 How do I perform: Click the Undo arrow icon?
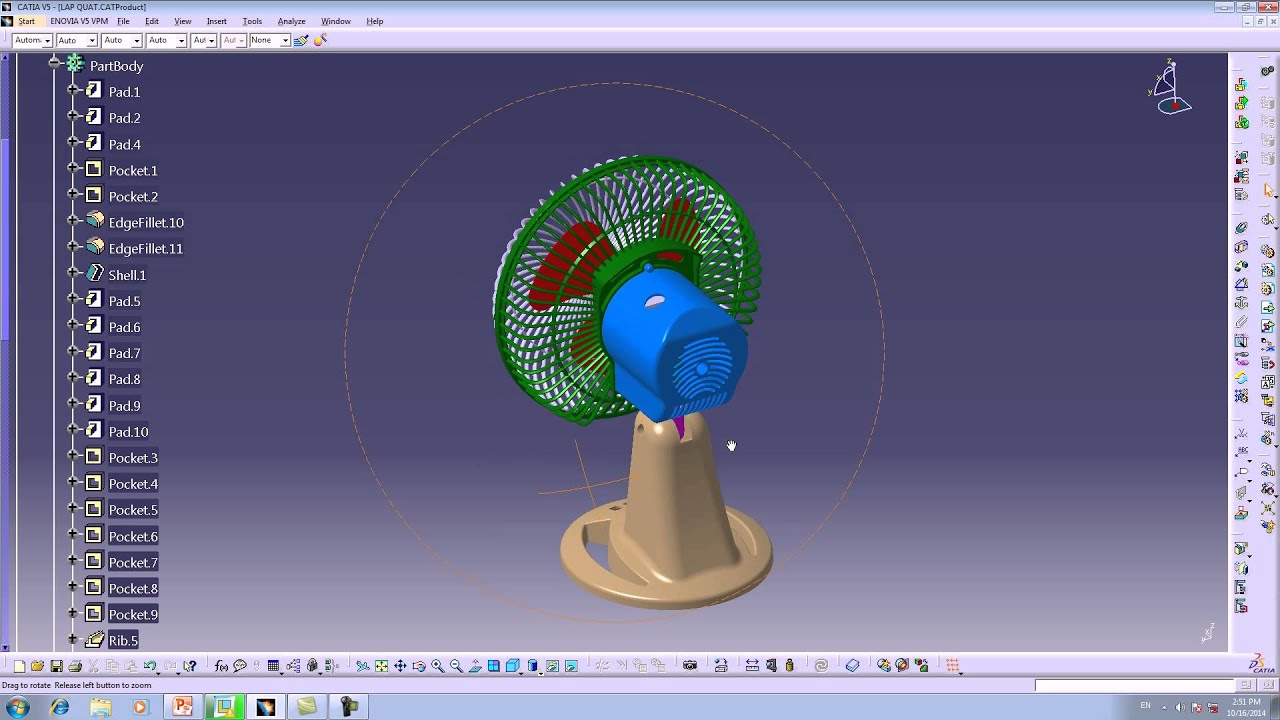[149, 666]
